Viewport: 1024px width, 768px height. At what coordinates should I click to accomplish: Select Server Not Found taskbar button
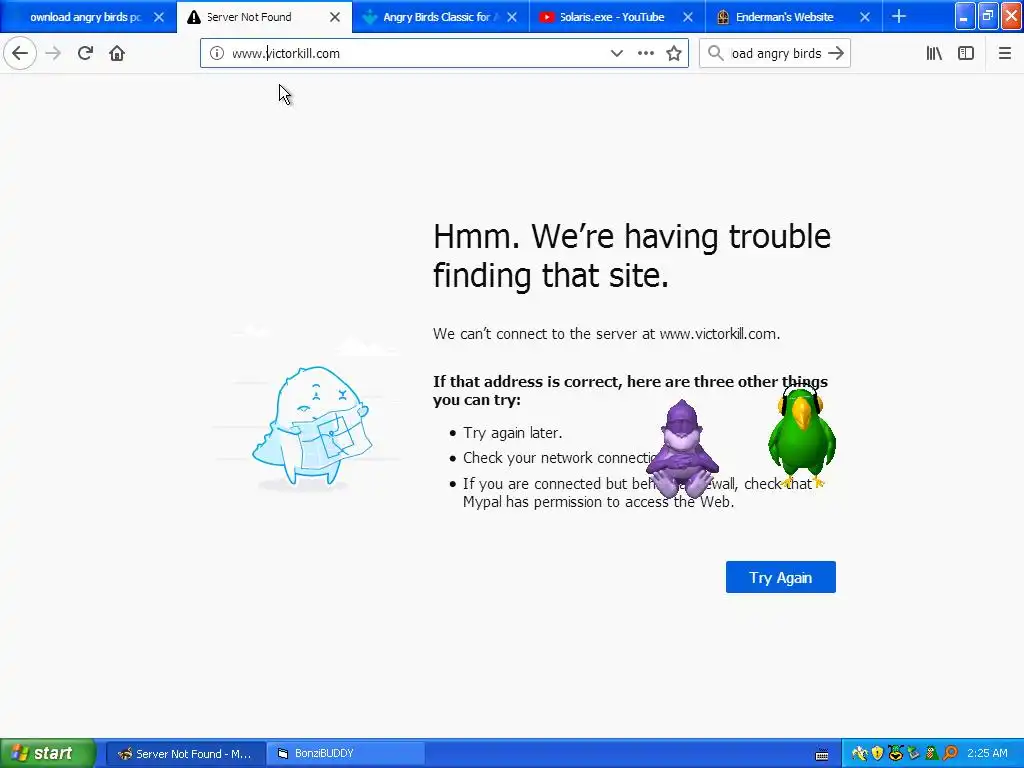185,754
